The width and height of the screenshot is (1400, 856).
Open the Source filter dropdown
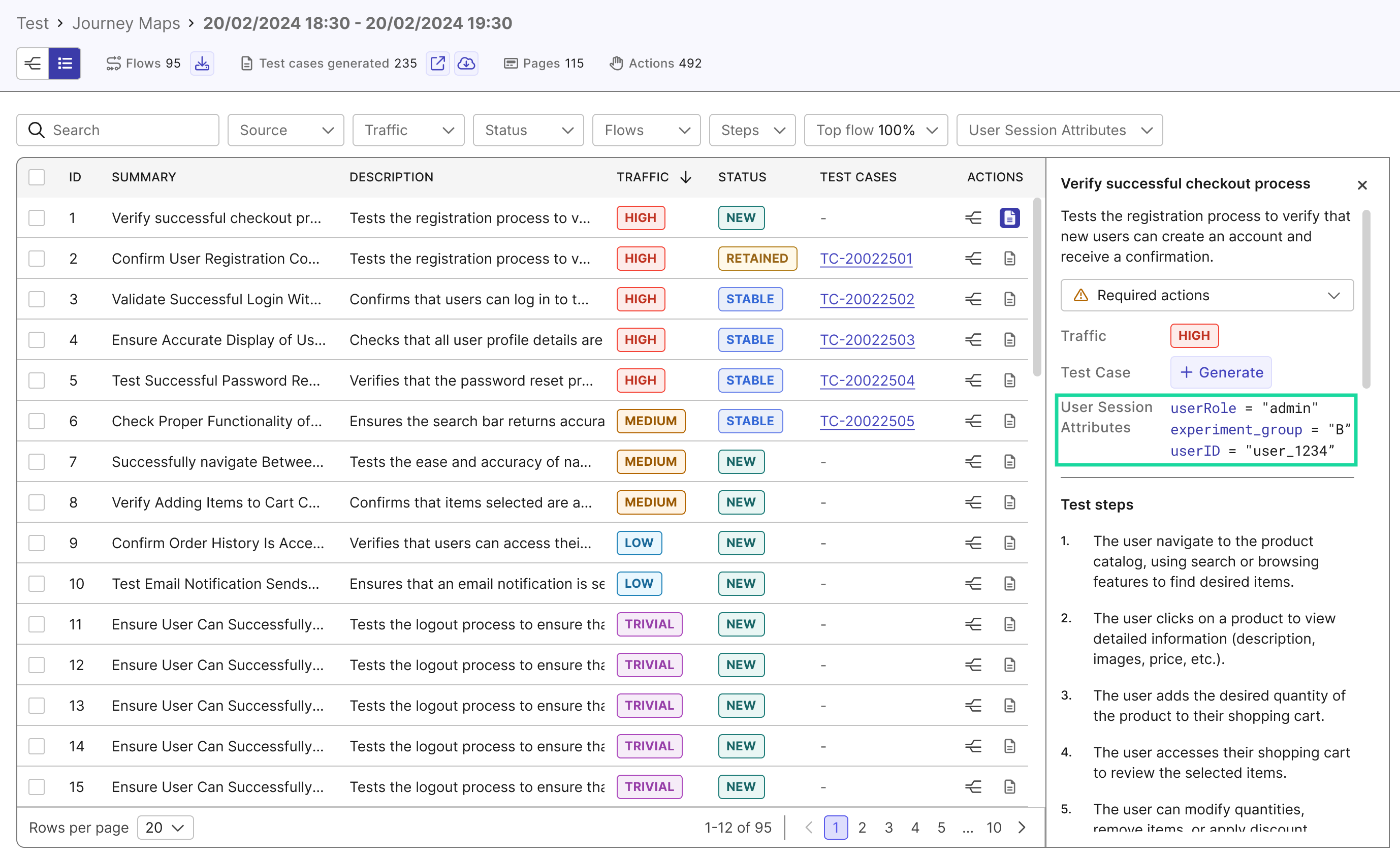coord(285,130)
